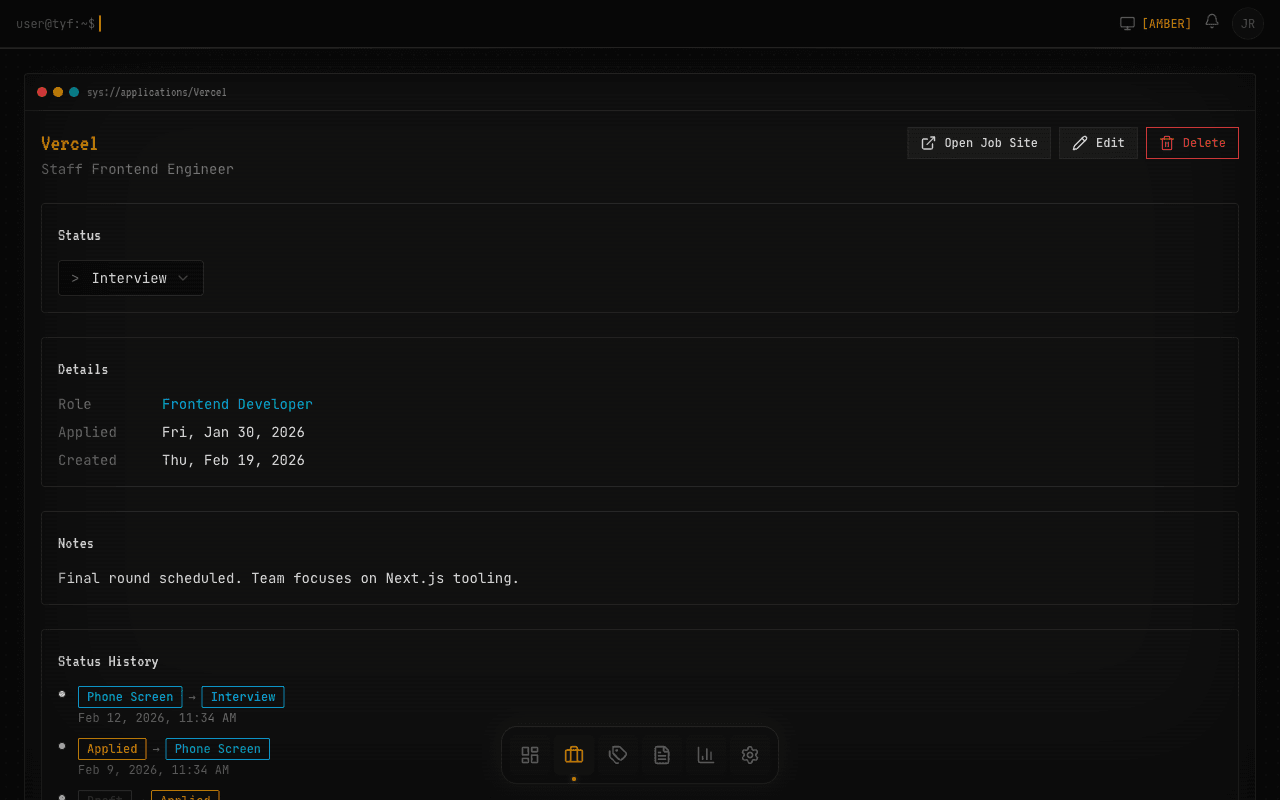Follow the Frontend Developer role link
The width and height of the screenshot is (1280, 800).
point(237,404)
